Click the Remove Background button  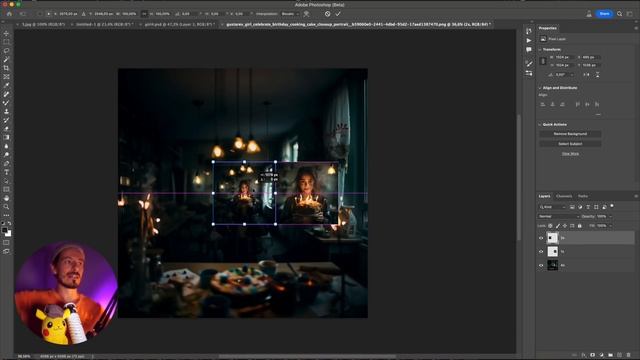coord(570,134)
